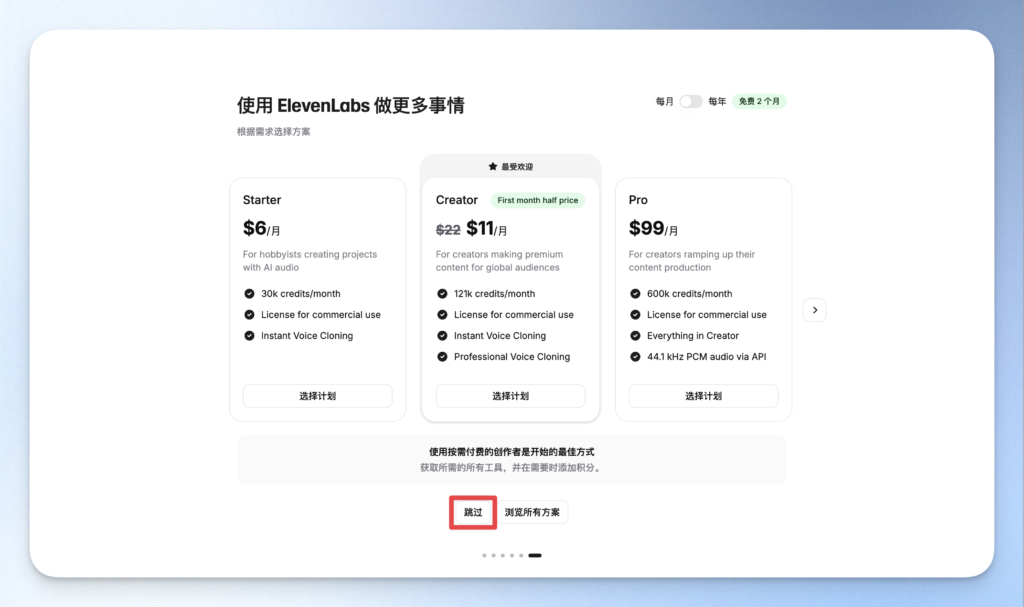Click the 121k credits/month checkmark icon
The image size is (1024, 607).
pyautogui.click(x=442, y=293)
